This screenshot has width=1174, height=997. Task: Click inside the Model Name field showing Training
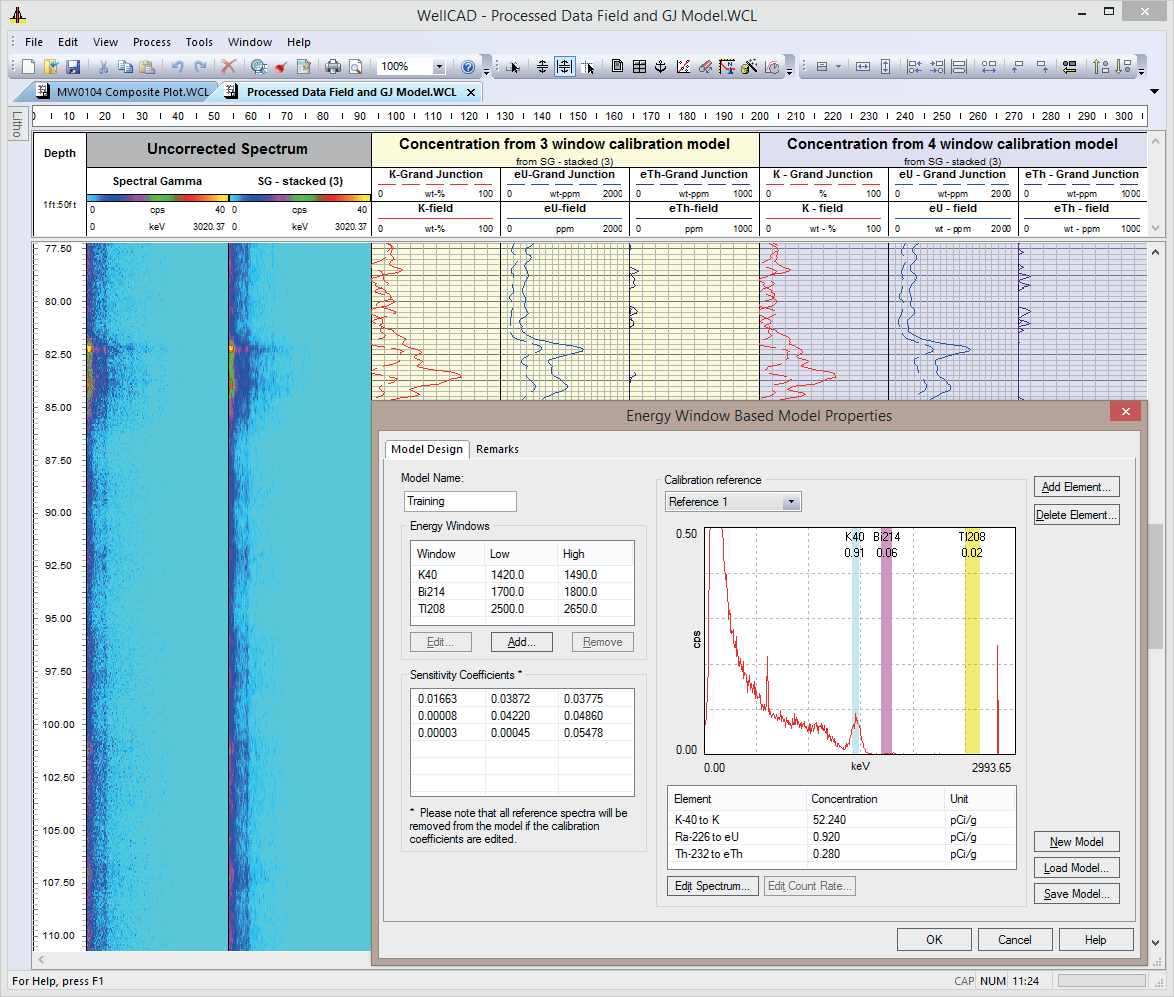point(459,501)
